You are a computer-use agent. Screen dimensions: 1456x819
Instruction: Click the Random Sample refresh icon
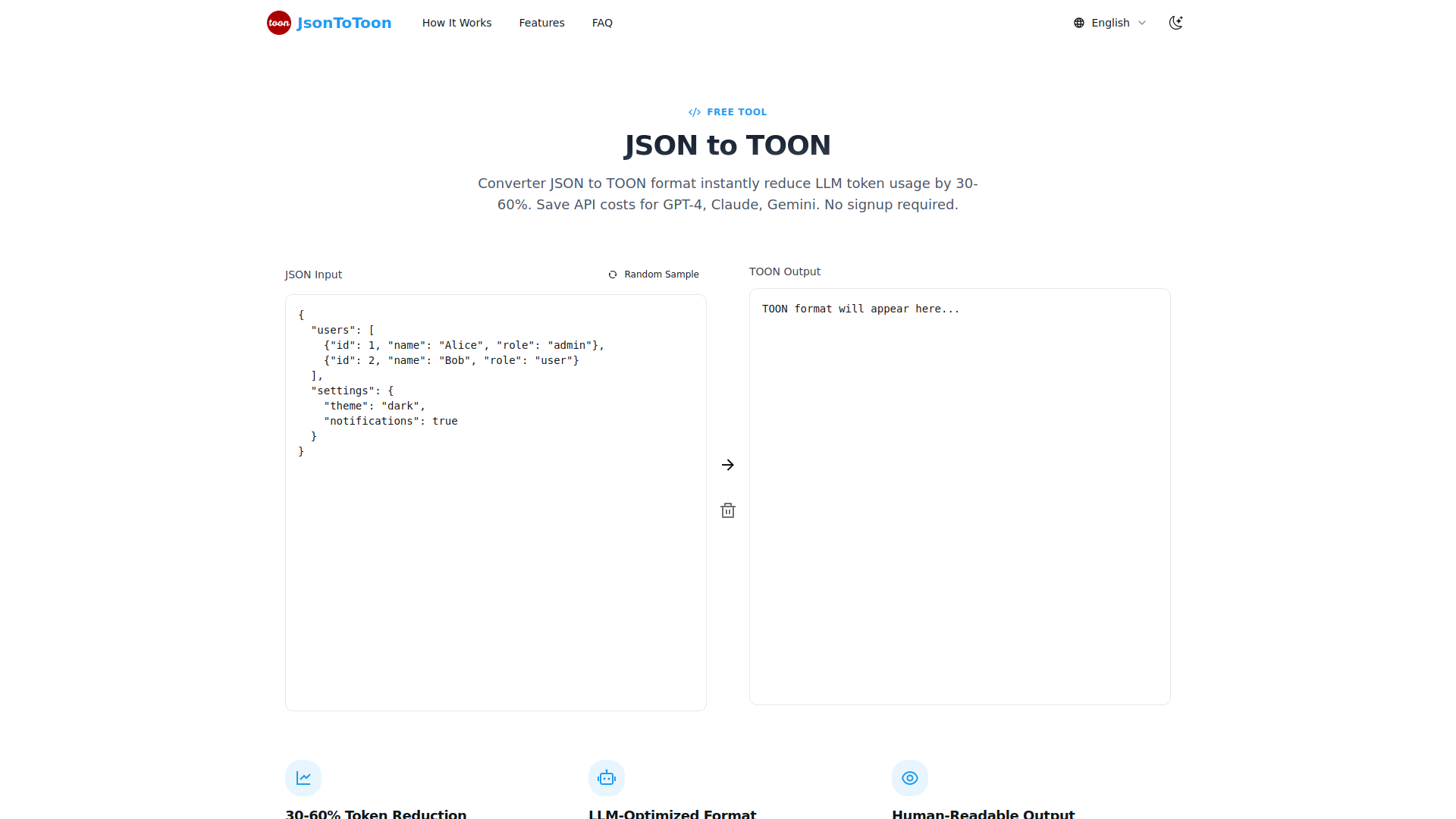coord(613,275)
